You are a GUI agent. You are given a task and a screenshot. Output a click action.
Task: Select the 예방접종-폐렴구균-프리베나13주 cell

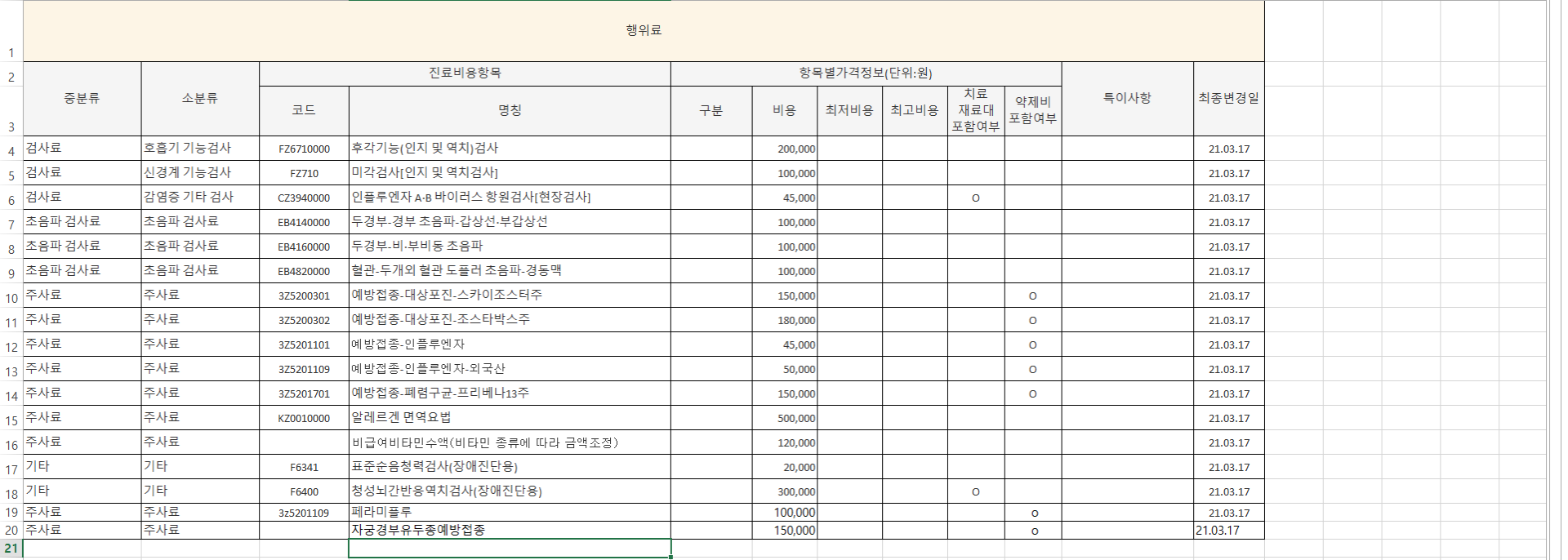(510, 393)
